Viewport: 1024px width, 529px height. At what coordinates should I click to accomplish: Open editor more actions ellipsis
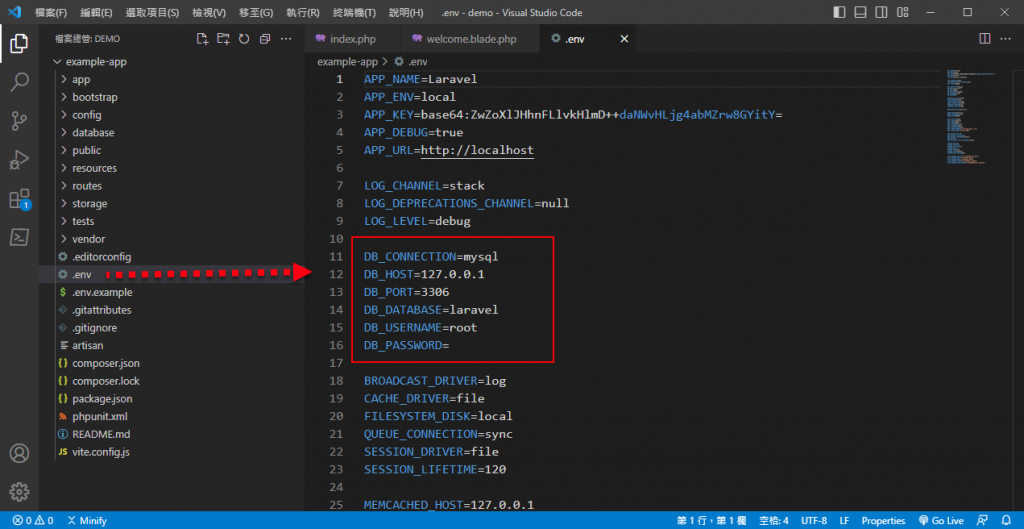(x=1006, y=39)
